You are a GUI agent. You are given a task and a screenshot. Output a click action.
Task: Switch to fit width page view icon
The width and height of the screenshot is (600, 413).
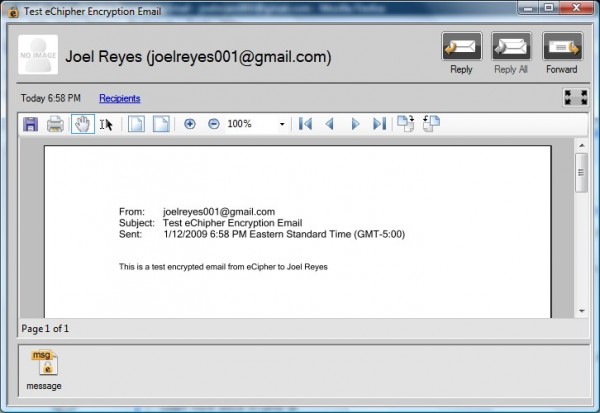[x=161, y=124]
